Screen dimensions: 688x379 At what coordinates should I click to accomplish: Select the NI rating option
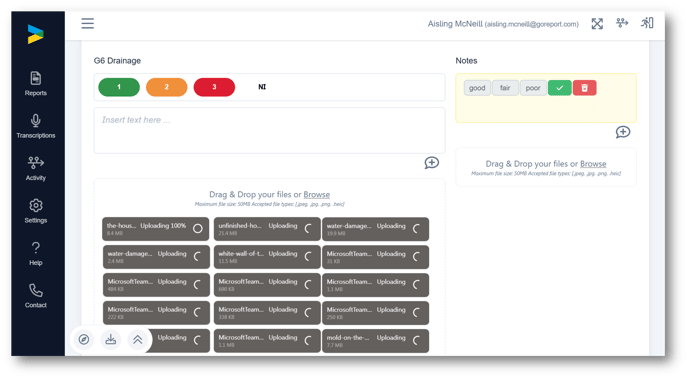point(262,87)
